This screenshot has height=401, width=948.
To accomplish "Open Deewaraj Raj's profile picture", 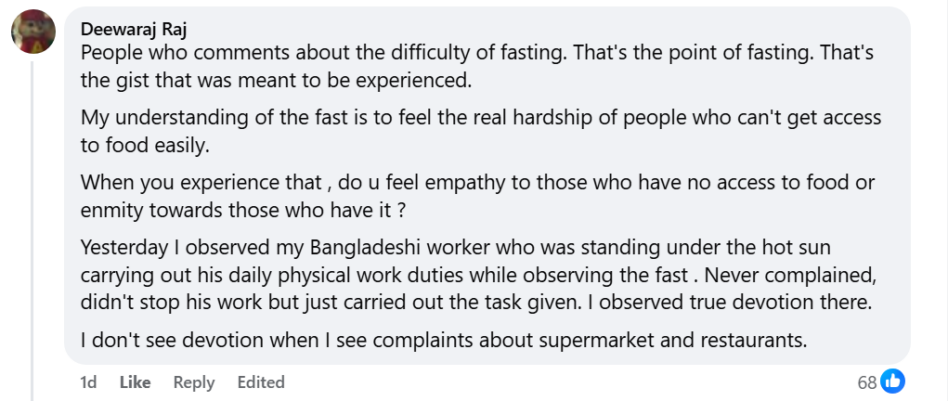I will coord(33,31).
